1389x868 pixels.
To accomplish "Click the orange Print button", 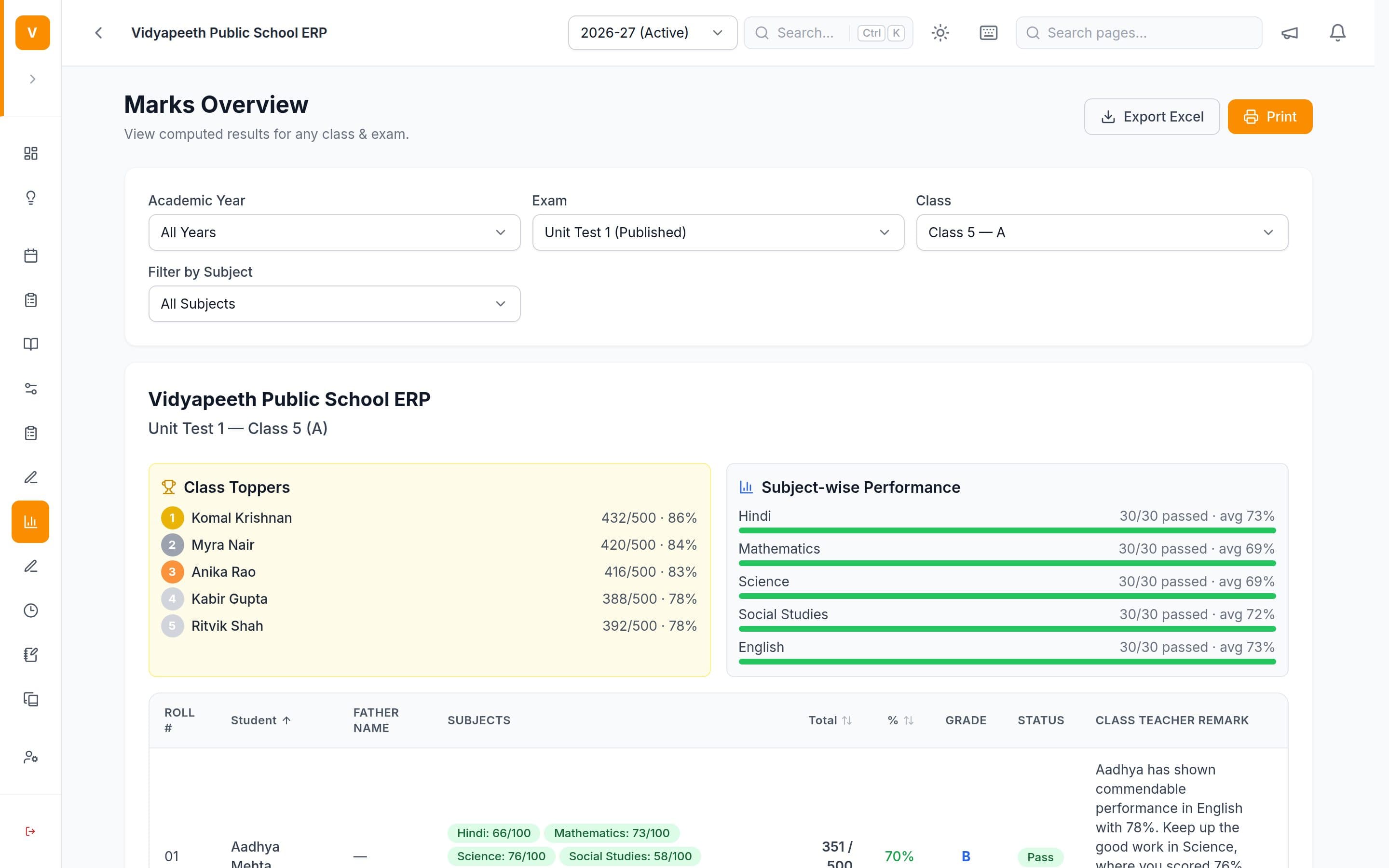I will (x=1269, y=117).
